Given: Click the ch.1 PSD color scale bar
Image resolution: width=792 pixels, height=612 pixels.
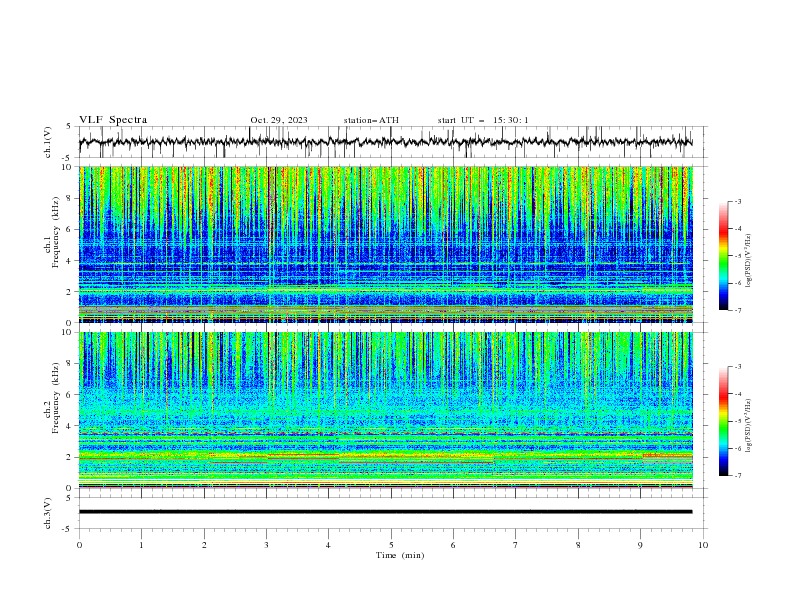Looking at the screenshot, I should [x=723, y=256].
